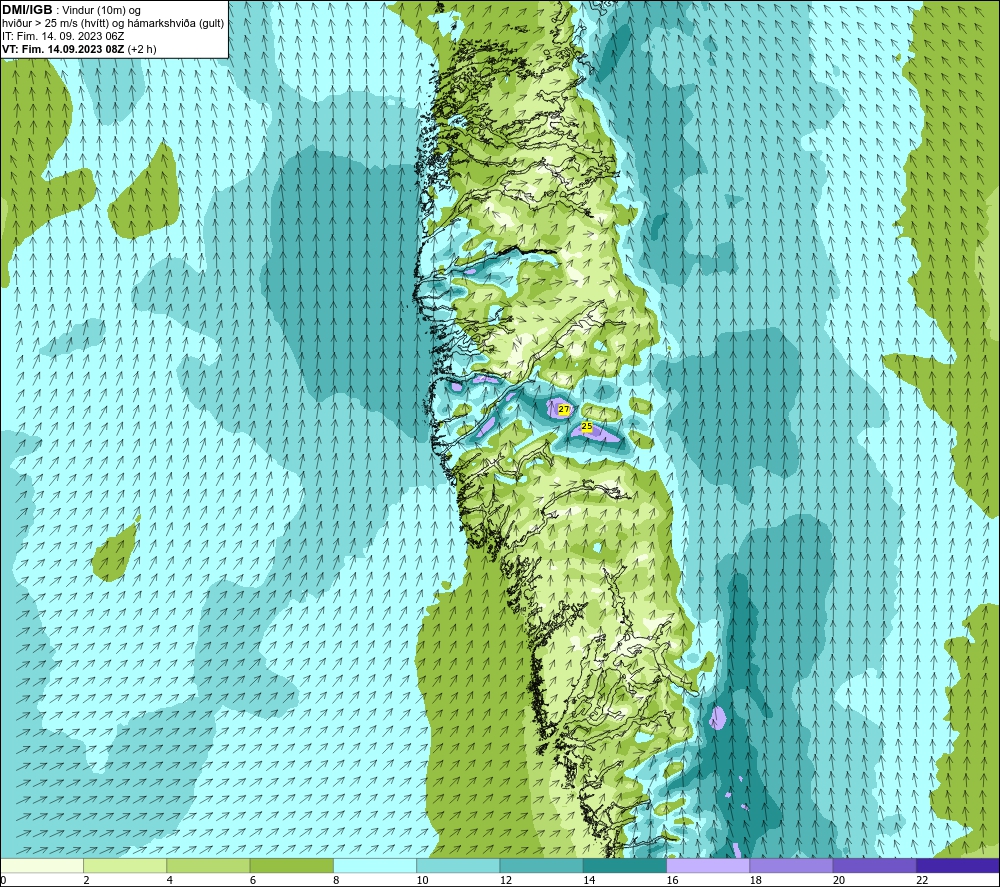
Task: Click the scale tick label '20'
Action: pos(839,881)
